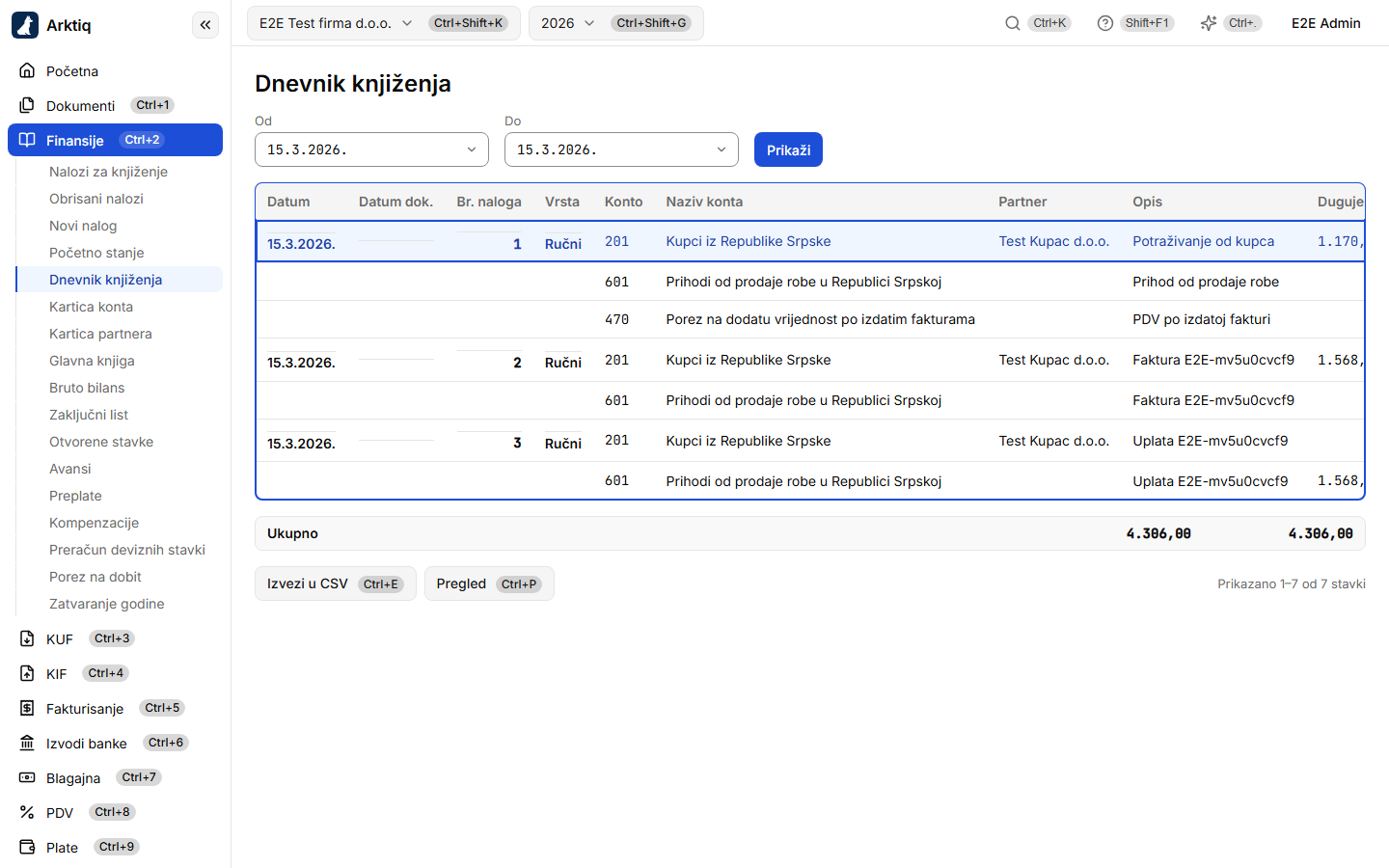Viewport: 1389px width, 868px height.
Task: Open search with magnifier icon
Action: tap(1013, 23)
